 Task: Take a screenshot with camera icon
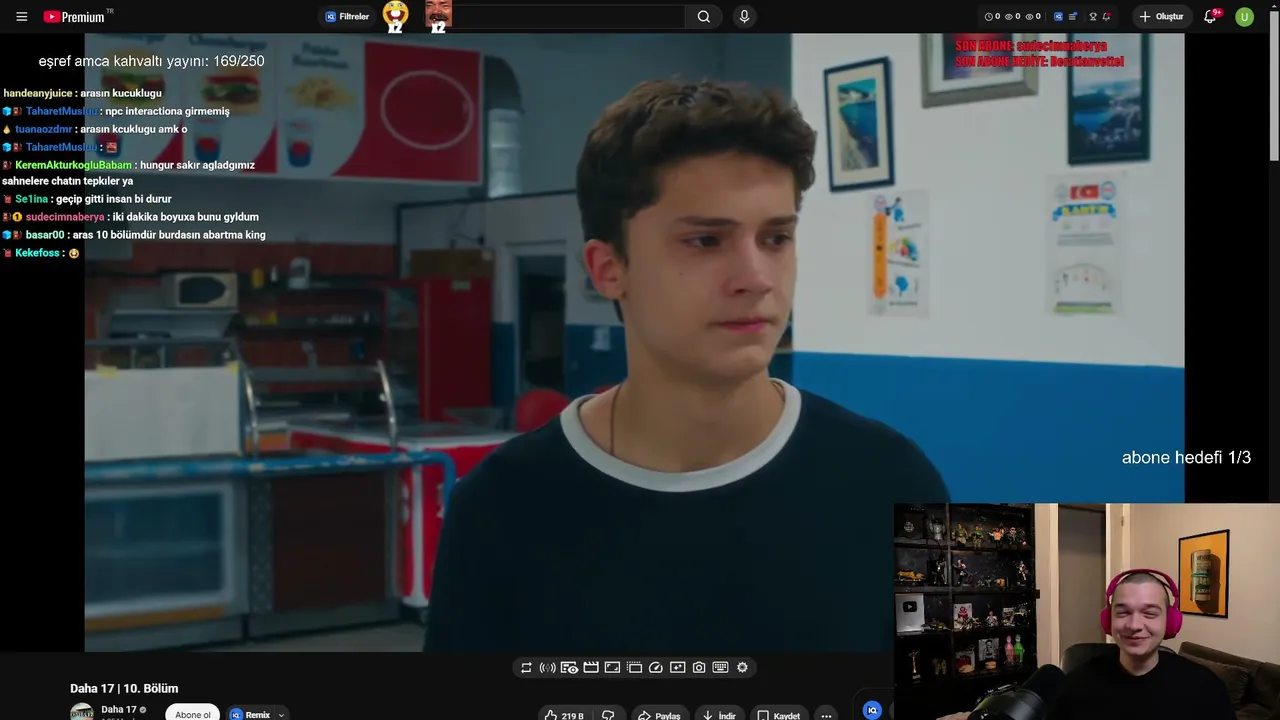[699, 668]
